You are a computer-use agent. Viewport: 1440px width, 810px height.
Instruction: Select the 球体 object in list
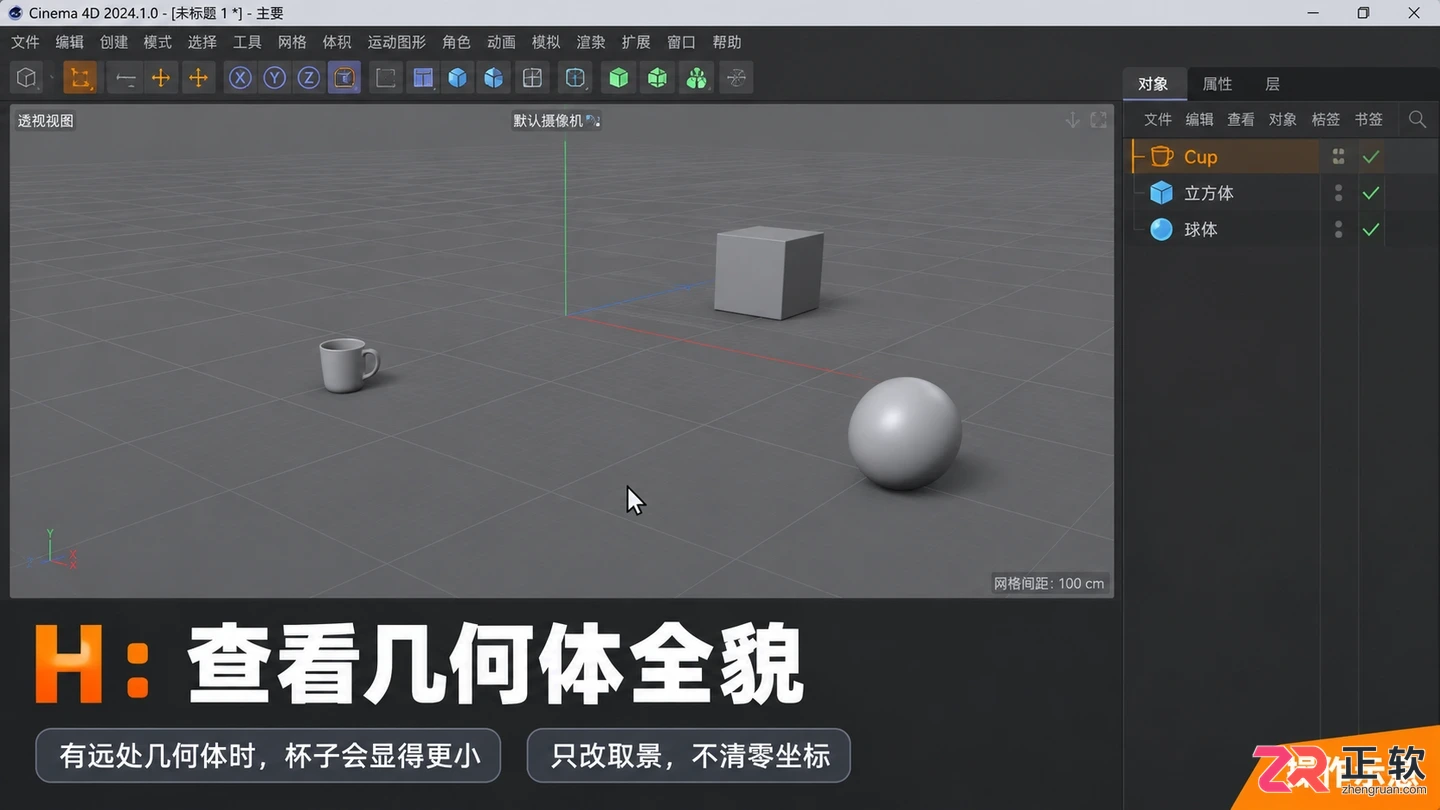[1201, 230]
